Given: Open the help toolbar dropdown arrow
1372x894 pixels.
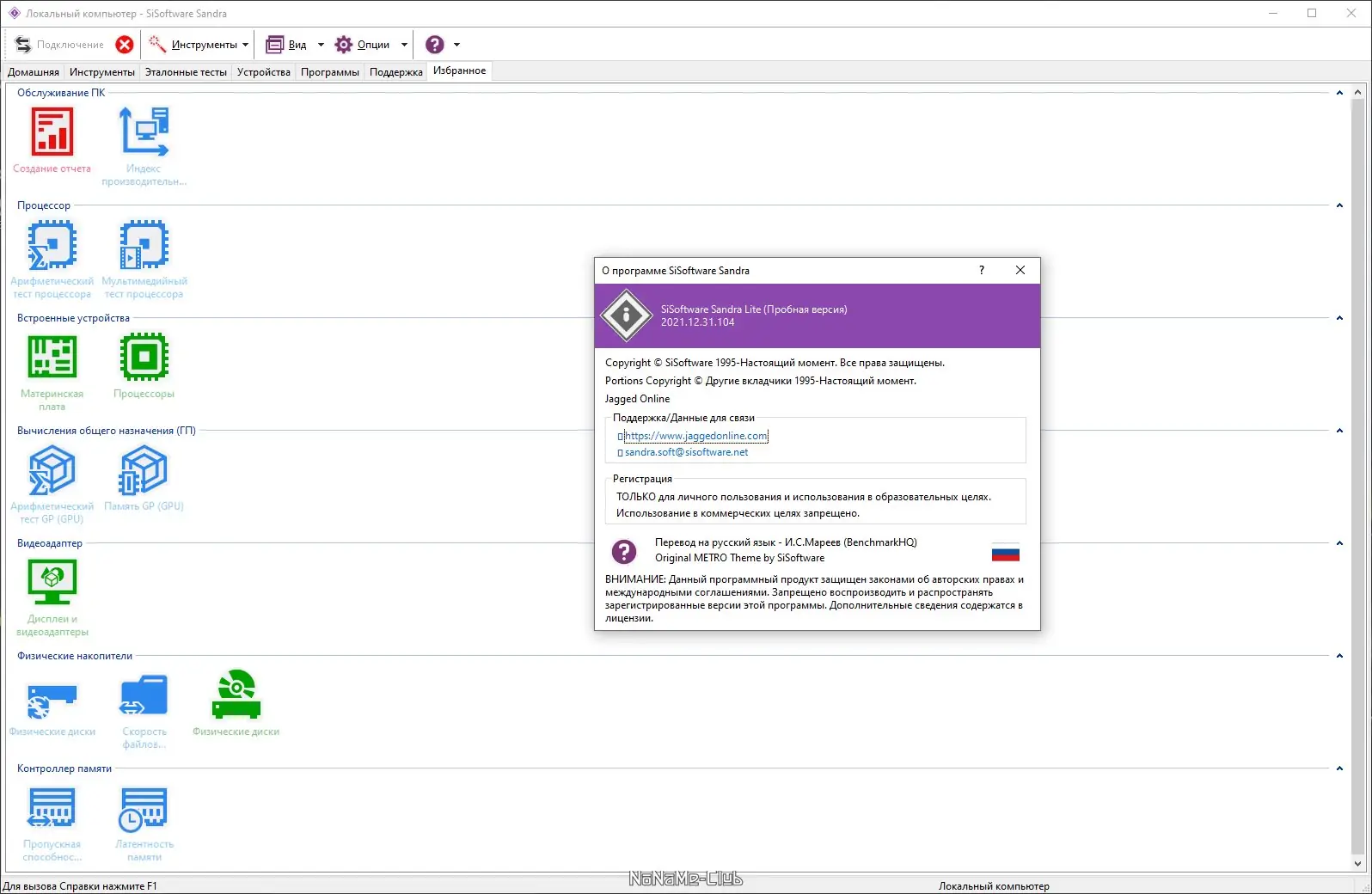Looking at the screenshot, I should click(456, 45).
